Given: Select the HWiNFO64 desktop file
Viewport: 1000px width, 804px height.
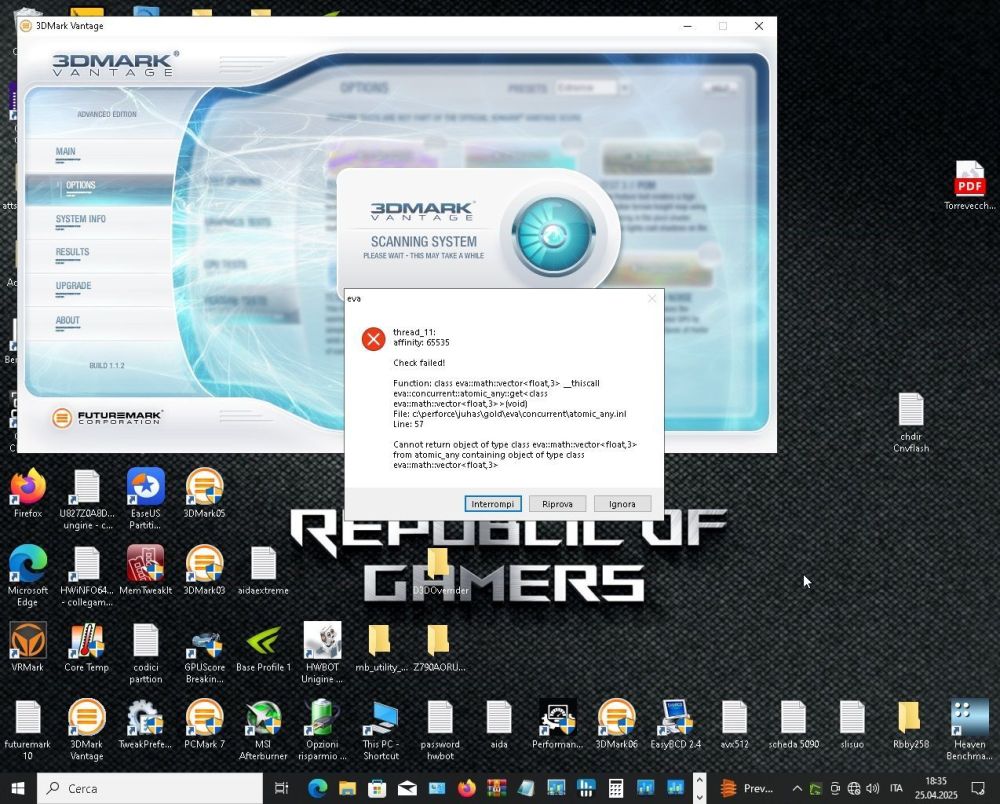Looking at the screenshot, I should 87,576.
